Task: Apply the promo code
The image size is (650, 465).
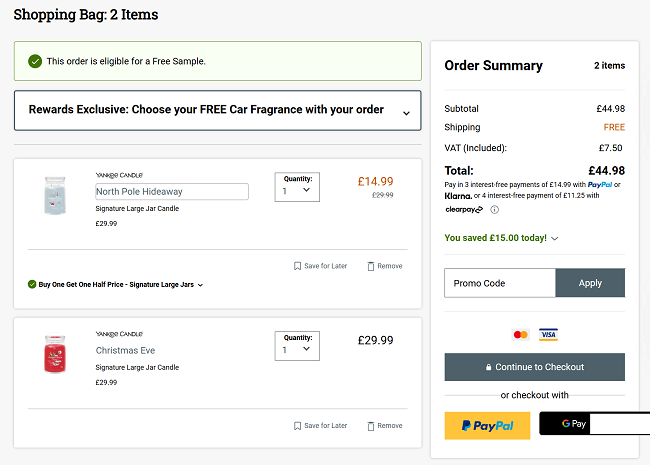Action: [590, 283]
